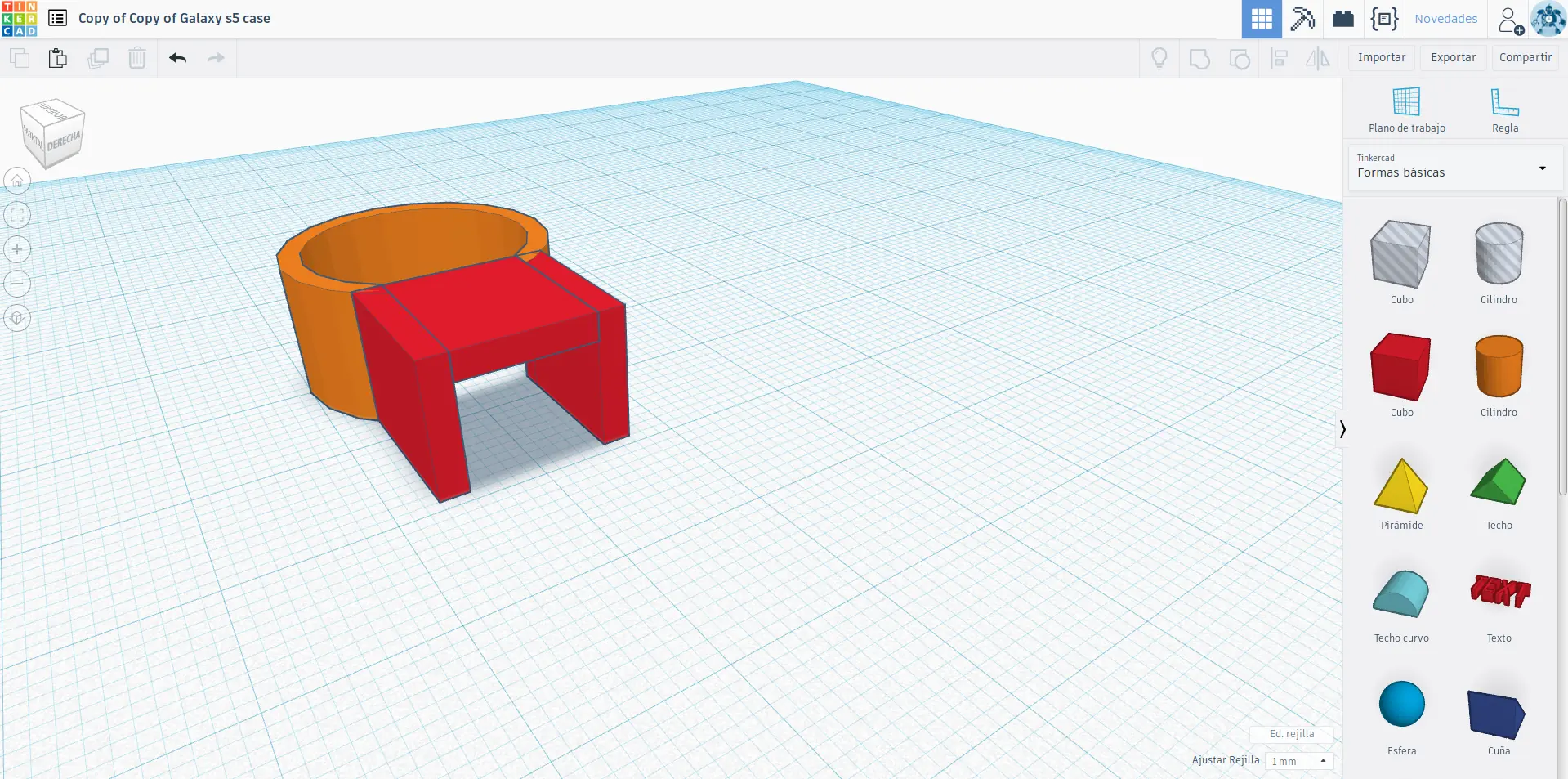The width and height of the screenshot is (1568, 779).
Task: Select the Copy tool in toolbar
Action: (x=20, y=58)
